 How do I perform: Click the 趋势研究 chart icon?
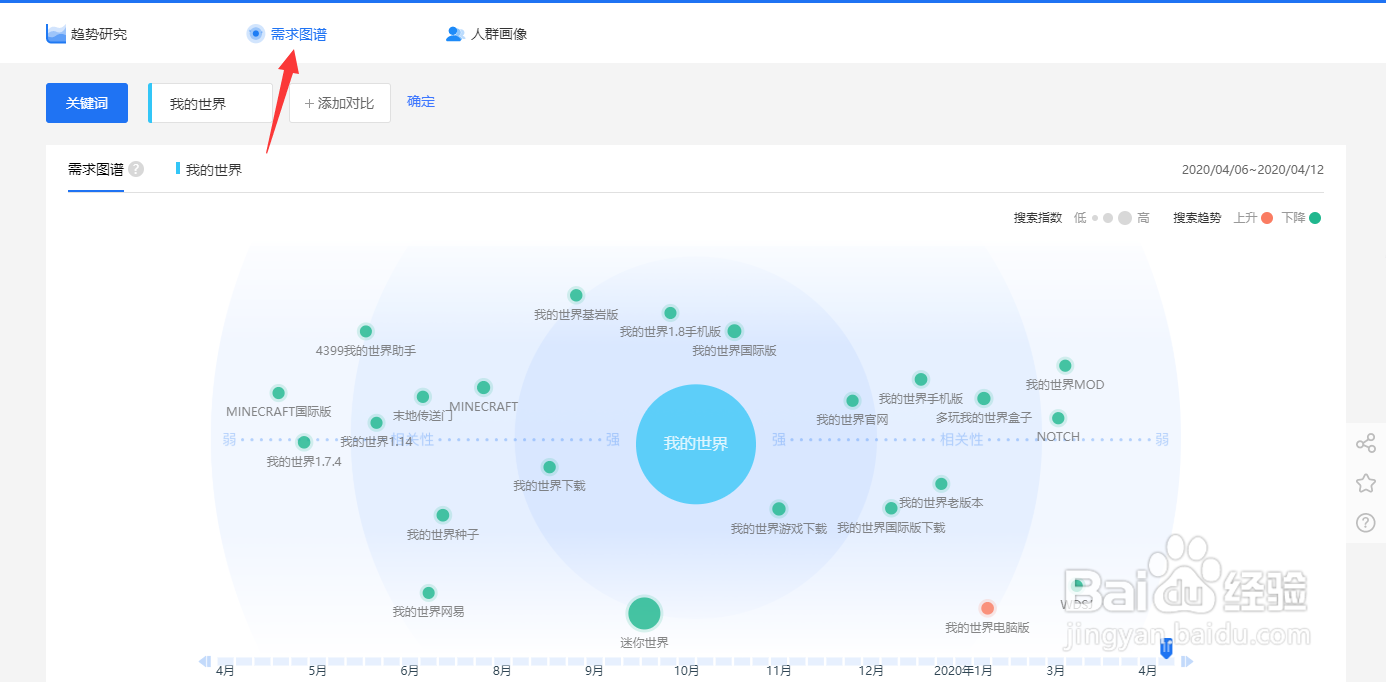[x=55, y=34]
